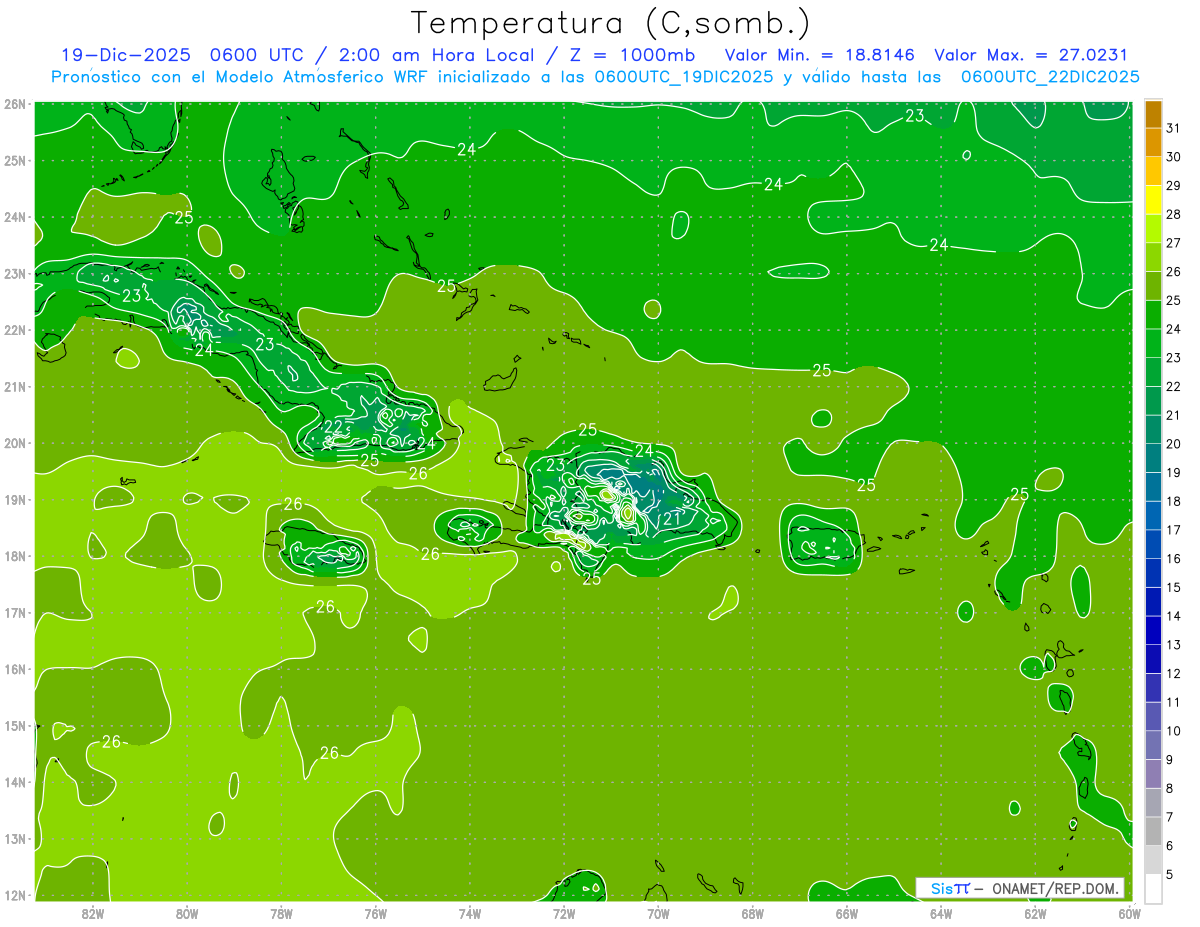This screenshot has width=1200, height=927.
Task: Click the 14N latitude axis label
Action: [x=14, y=782]
